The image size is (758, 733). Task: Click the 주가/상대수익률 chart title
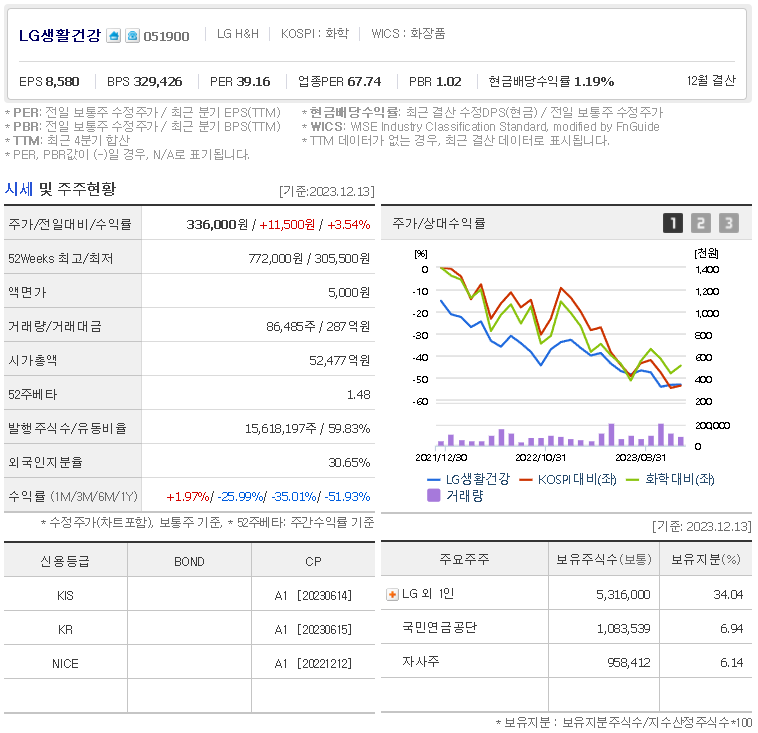coord(439,223)
